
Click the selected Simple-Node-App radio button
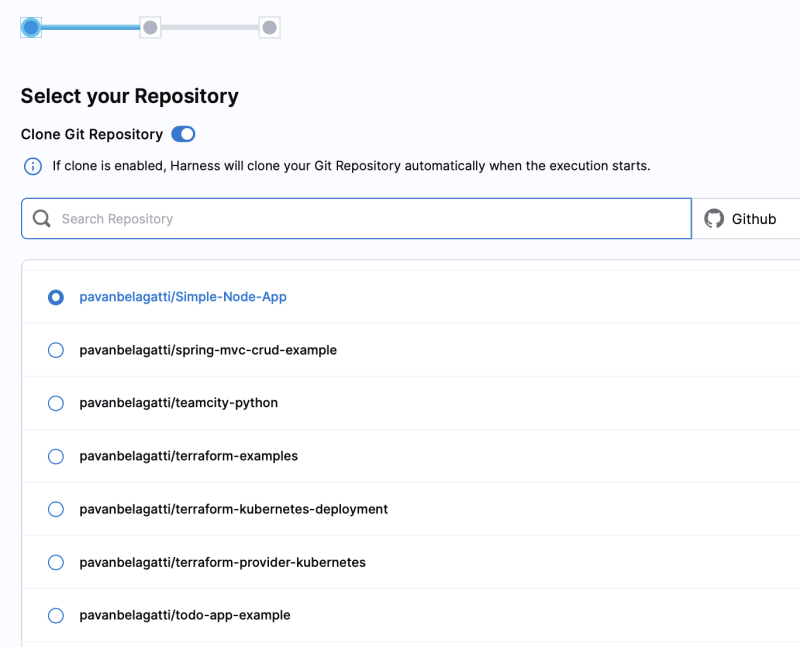[56, 297]
